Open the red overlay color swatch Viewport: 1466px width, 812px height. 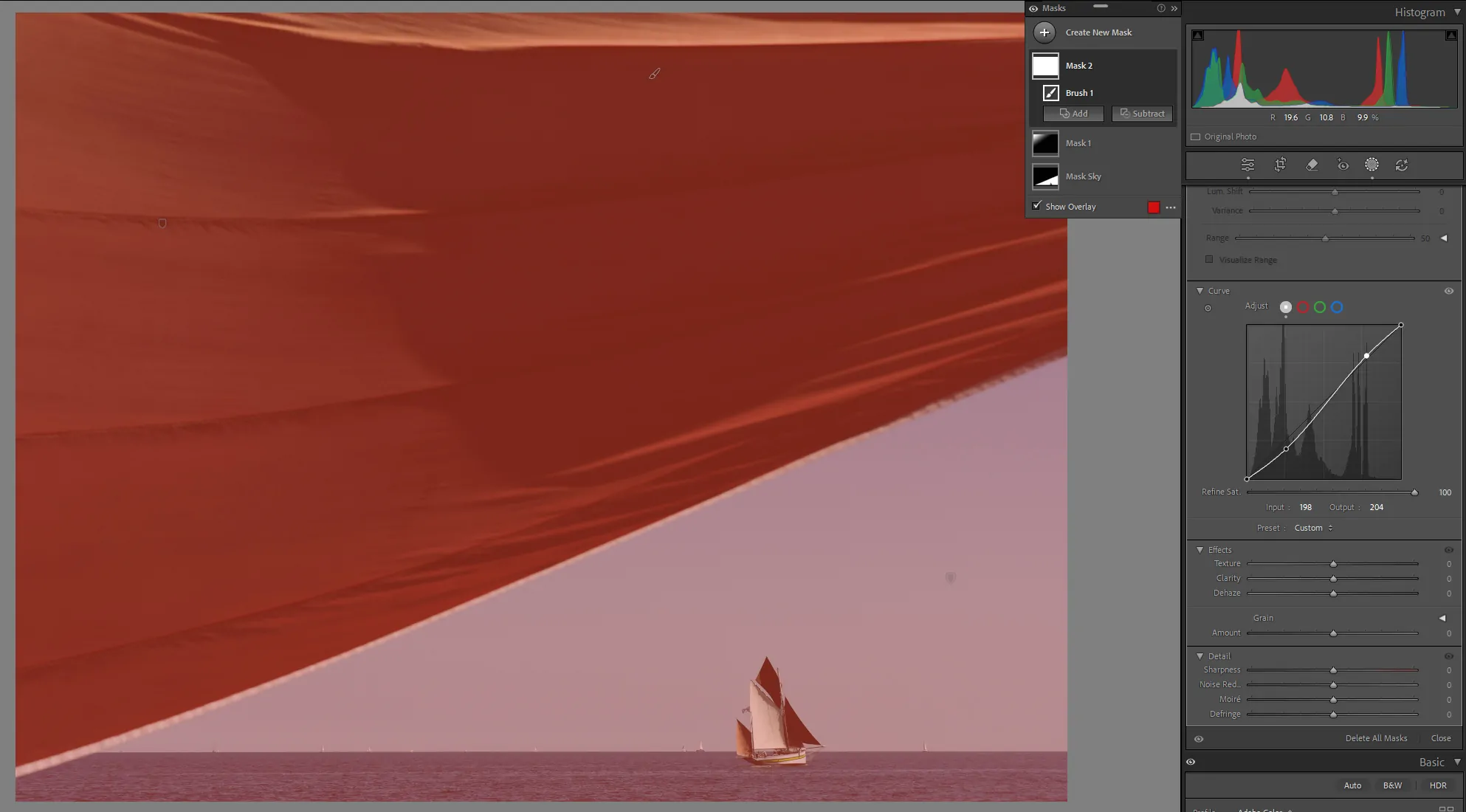[1154, 207]
